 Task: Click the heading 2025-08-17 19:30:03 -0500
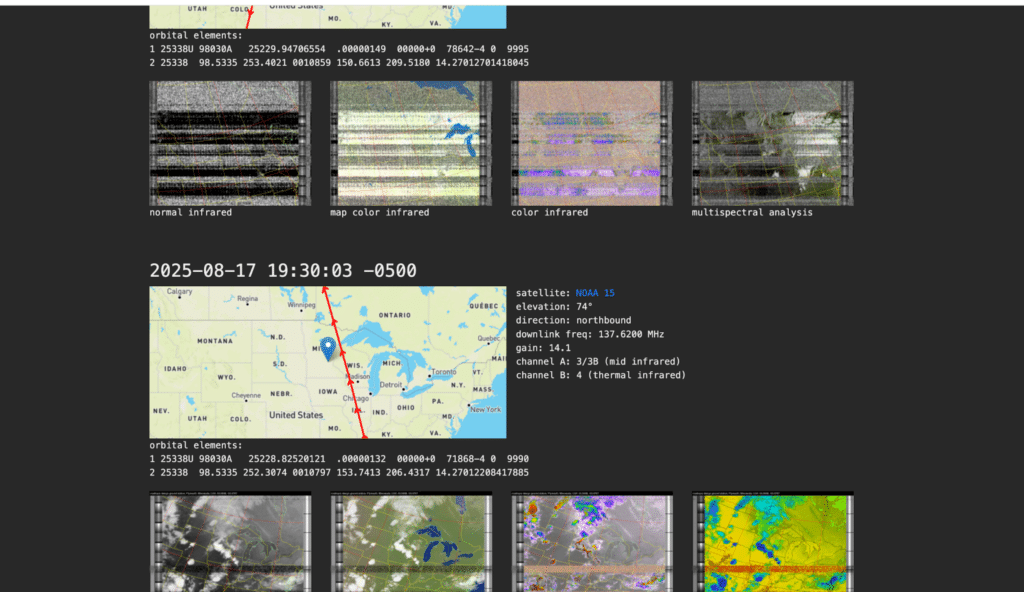point(283,271)
